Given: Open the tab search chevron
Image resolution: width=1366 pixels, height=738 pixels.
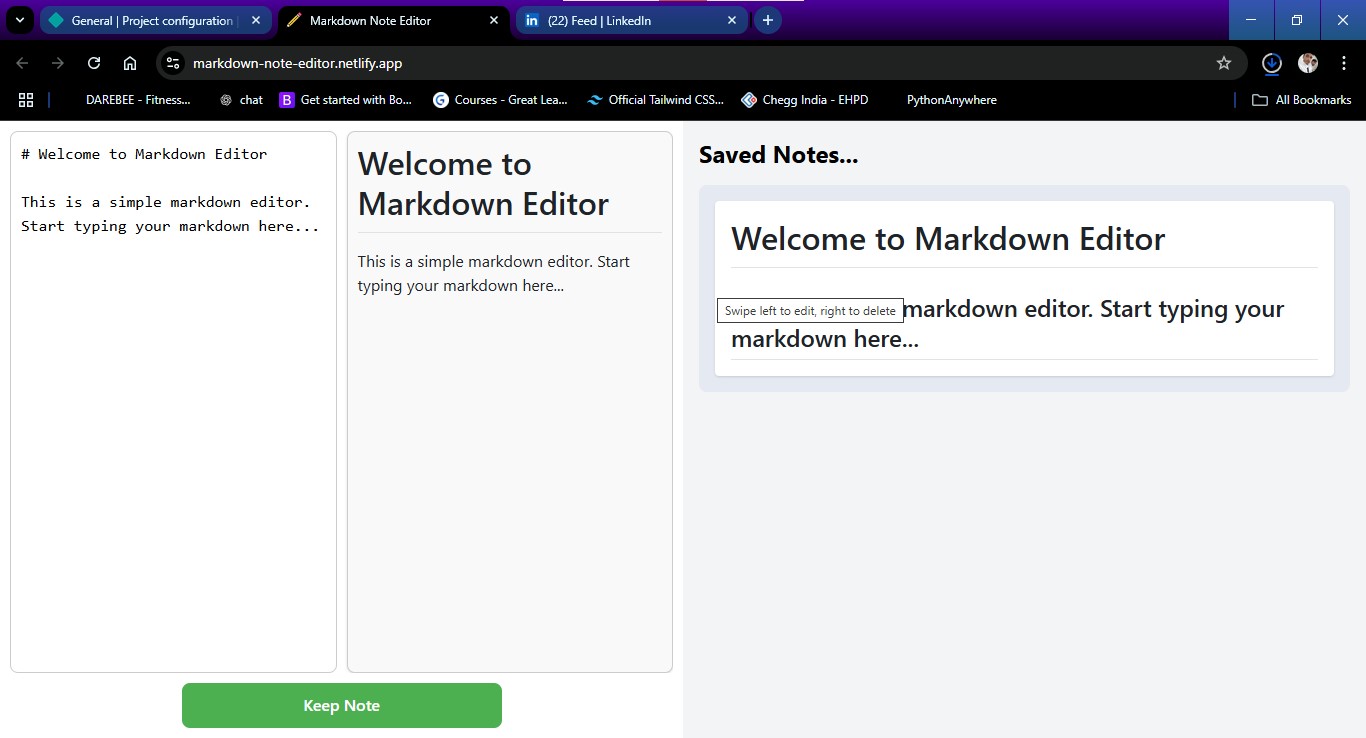Looking at the screenshot, I should pyautogui.click(x=19, y=19).
